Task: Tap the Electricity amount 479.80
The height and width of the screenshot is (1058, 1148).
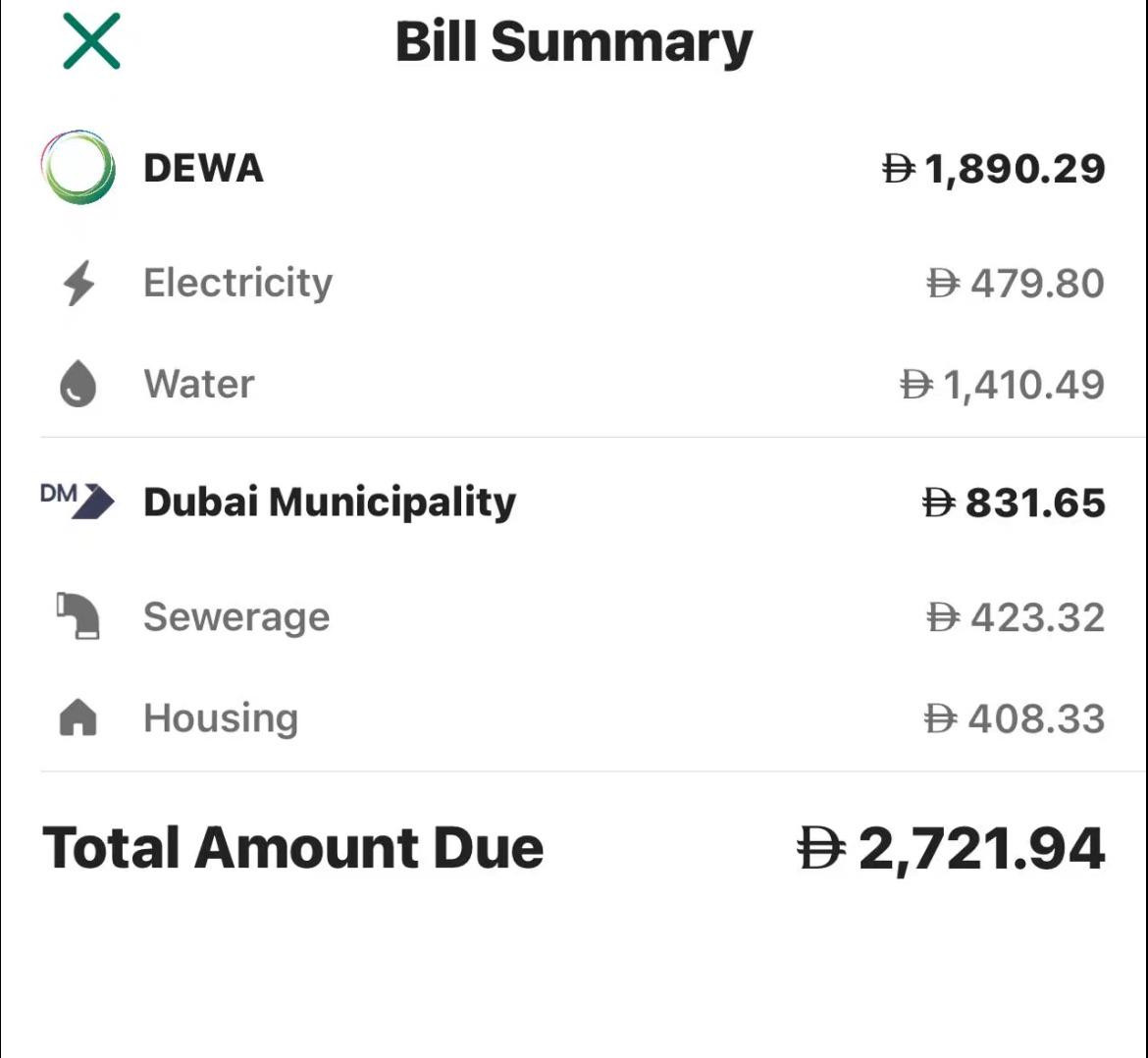Action: [1016, 284]
